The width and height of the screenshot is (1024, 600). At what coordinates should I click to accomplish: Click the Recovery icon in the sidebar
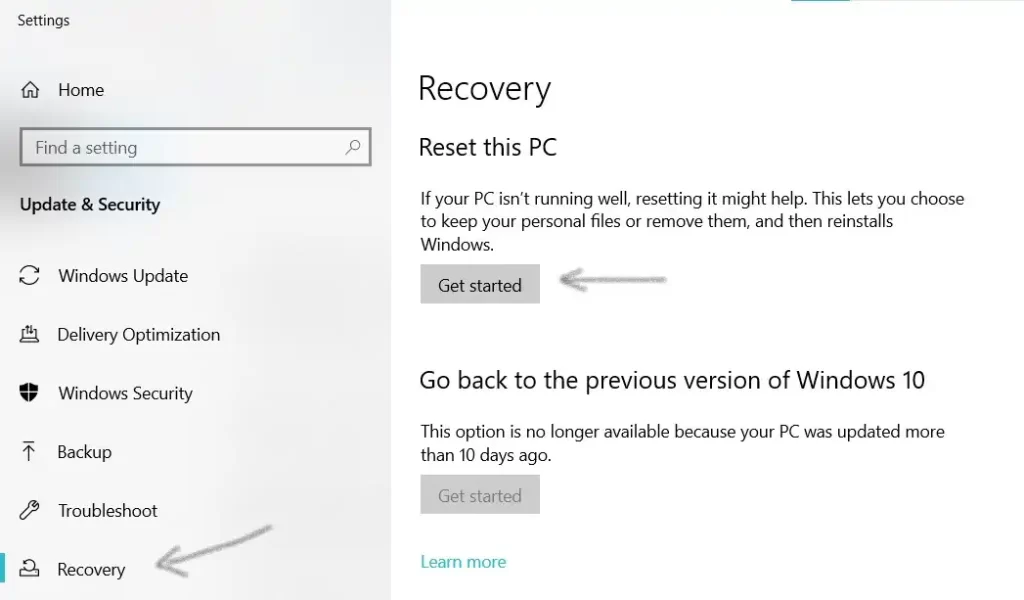(29, 568)
